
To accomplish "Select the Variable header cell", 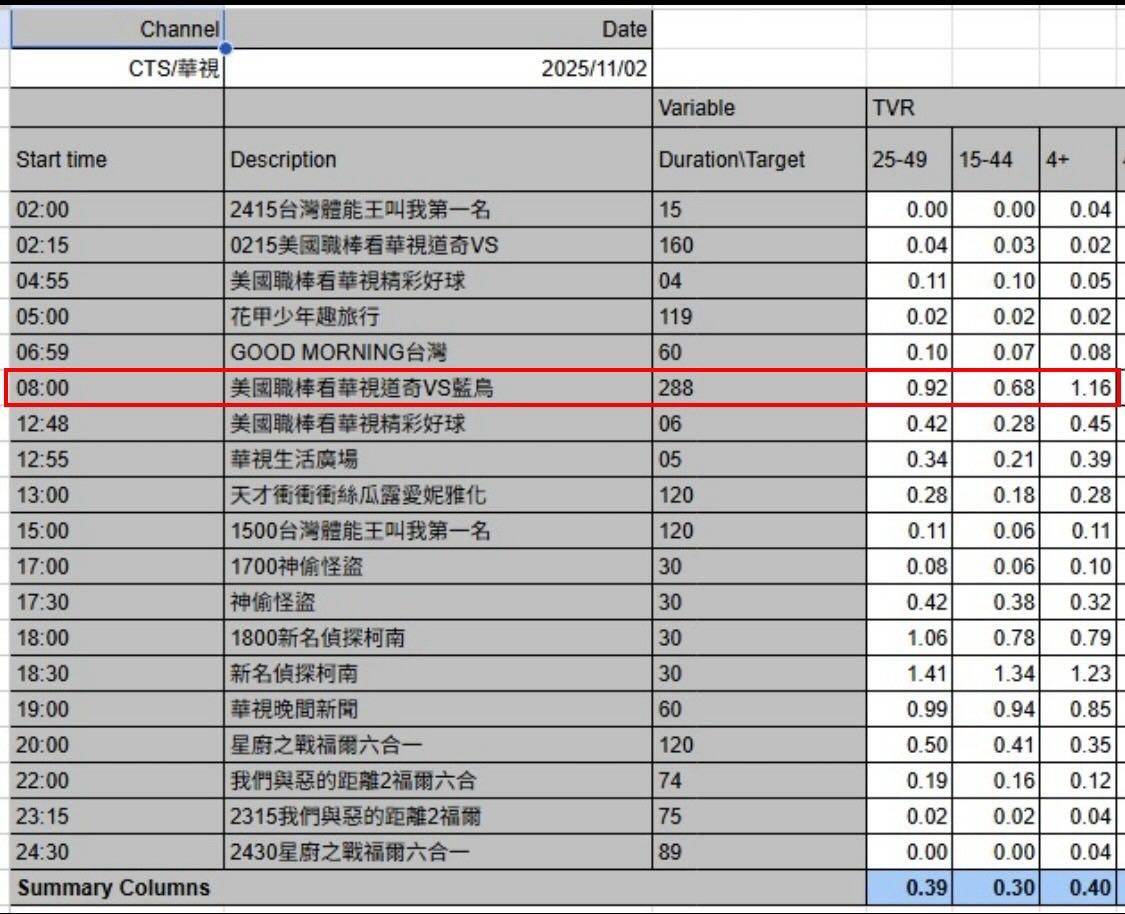I will [758, 108].
